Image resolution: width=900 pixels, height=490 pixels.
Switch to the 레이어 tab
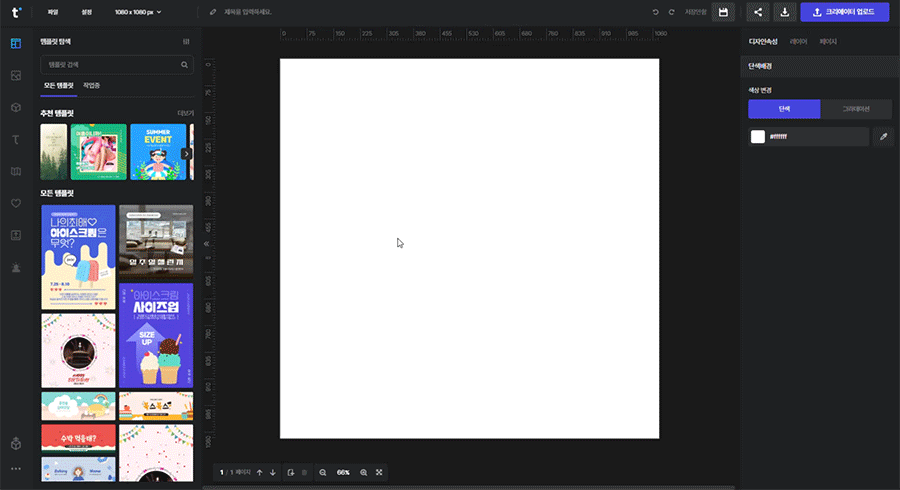(x=798, y=42)
